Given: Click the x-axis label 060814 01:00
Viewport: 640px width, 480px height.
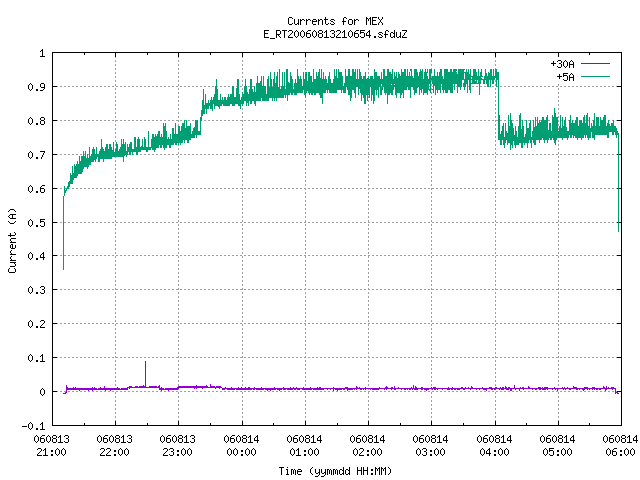Looking at the screenshot, I should point(304,446).
